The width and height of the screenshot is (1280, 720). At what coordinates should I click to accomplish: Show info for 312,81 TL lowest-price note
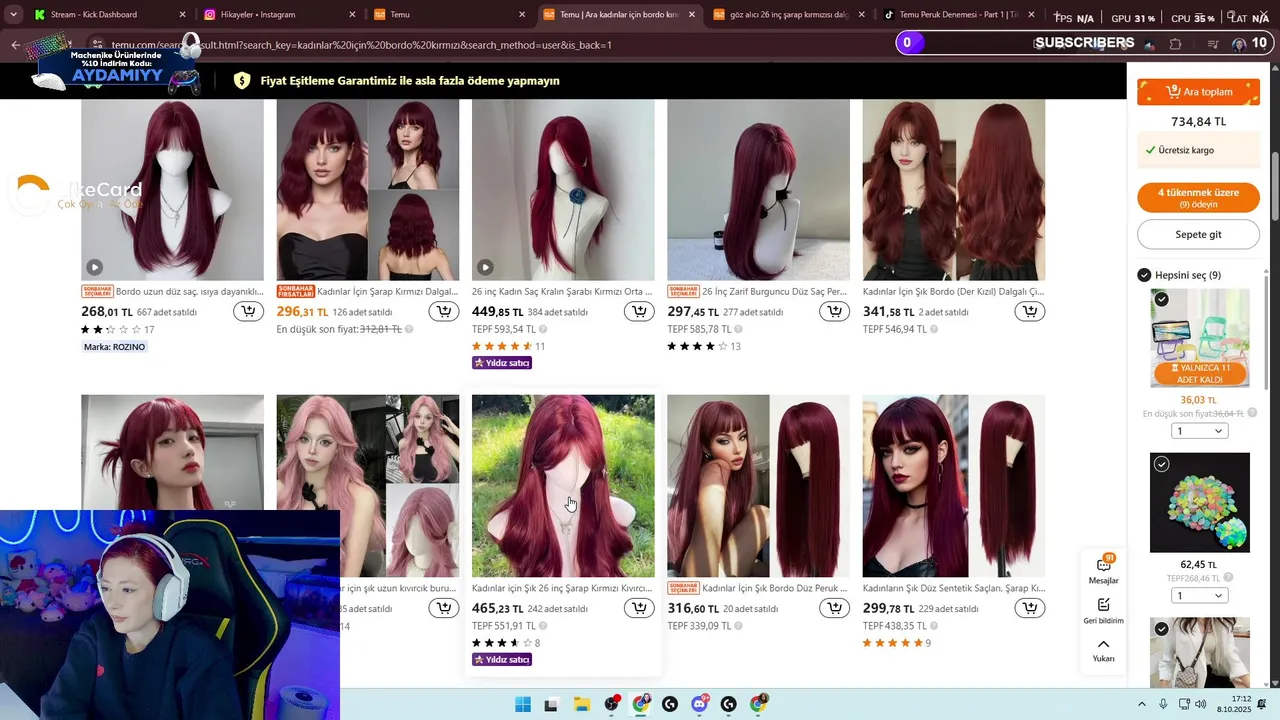click(x=409, y=329)
